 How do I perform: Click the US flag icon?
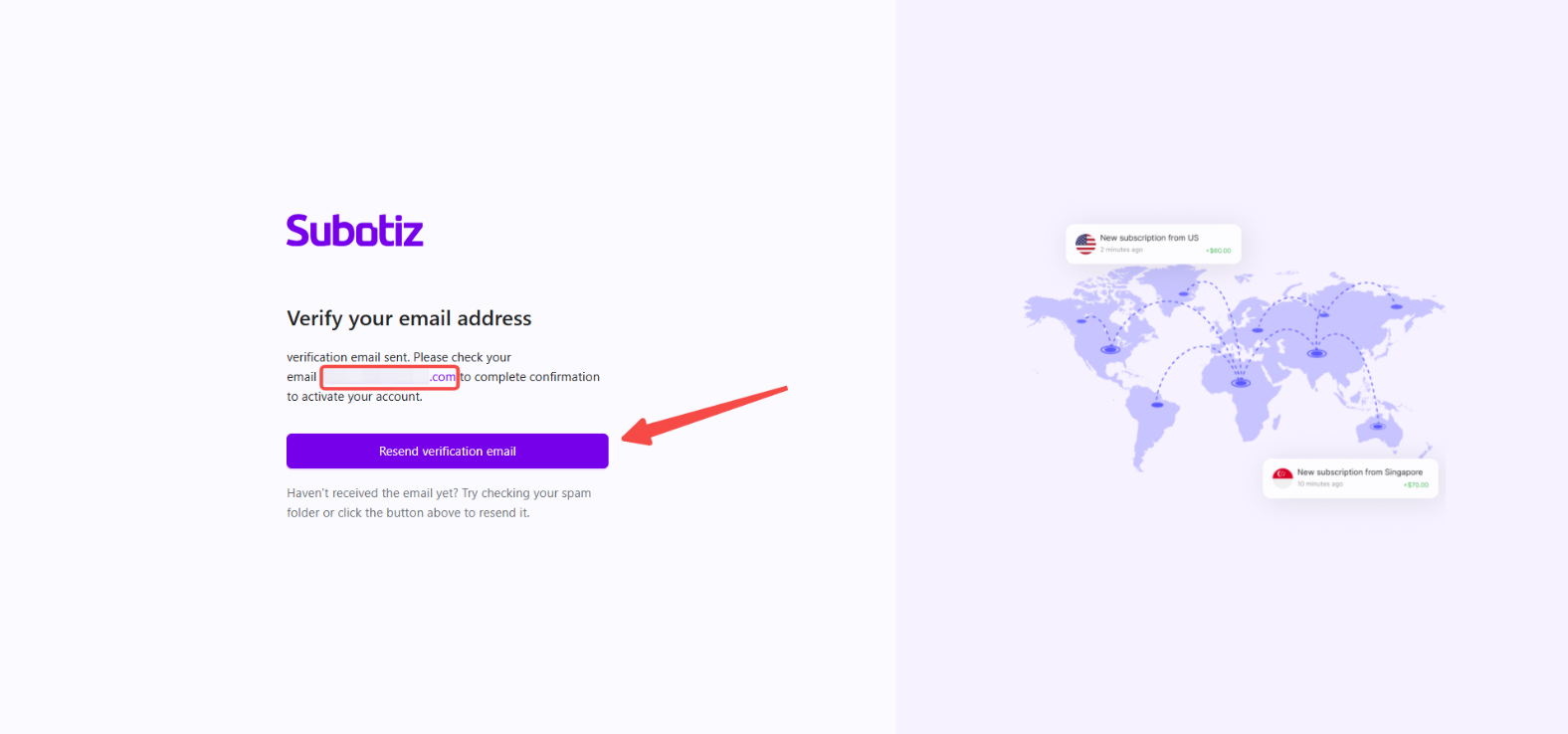[1085, 244]
